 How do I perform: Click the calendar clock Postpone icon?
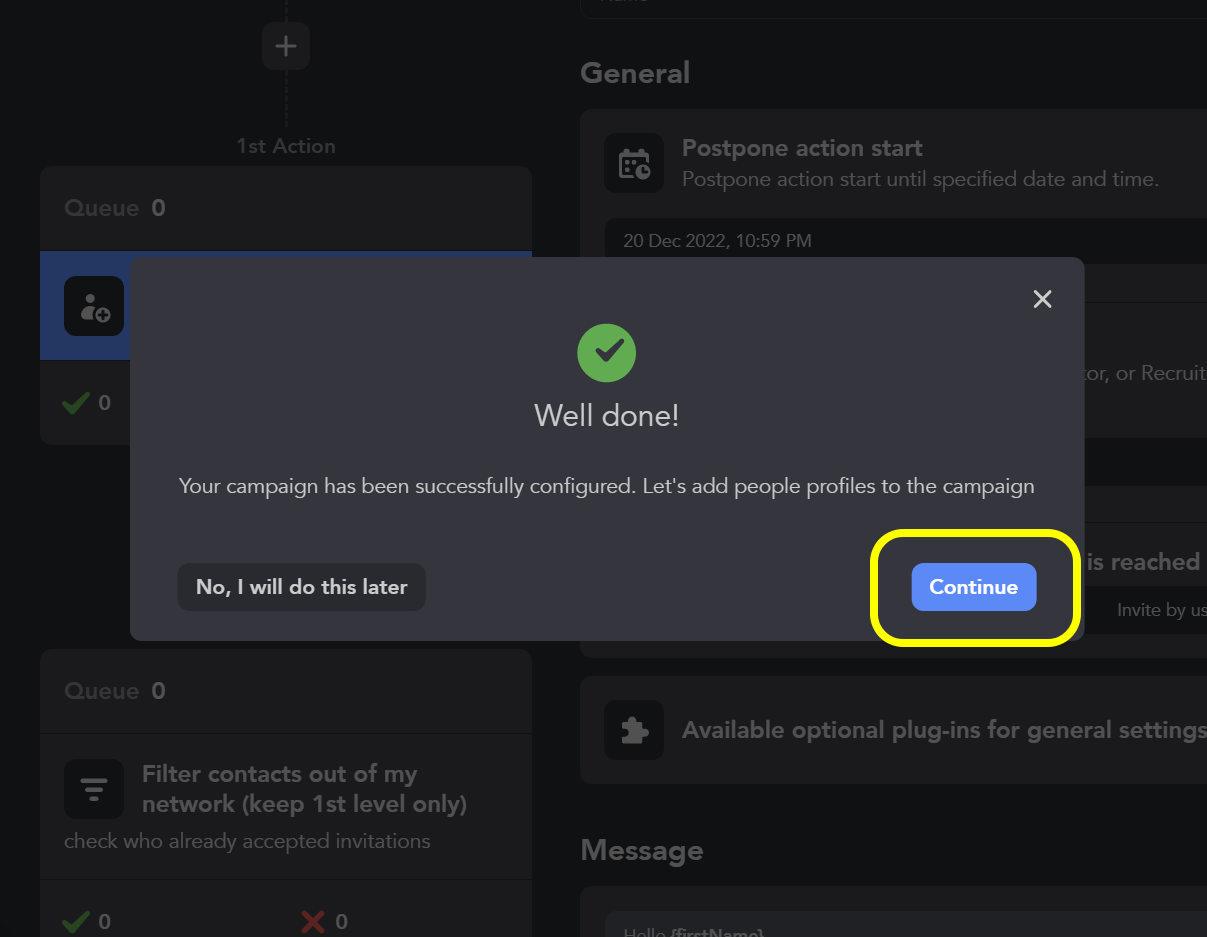(x=634, y=163)
